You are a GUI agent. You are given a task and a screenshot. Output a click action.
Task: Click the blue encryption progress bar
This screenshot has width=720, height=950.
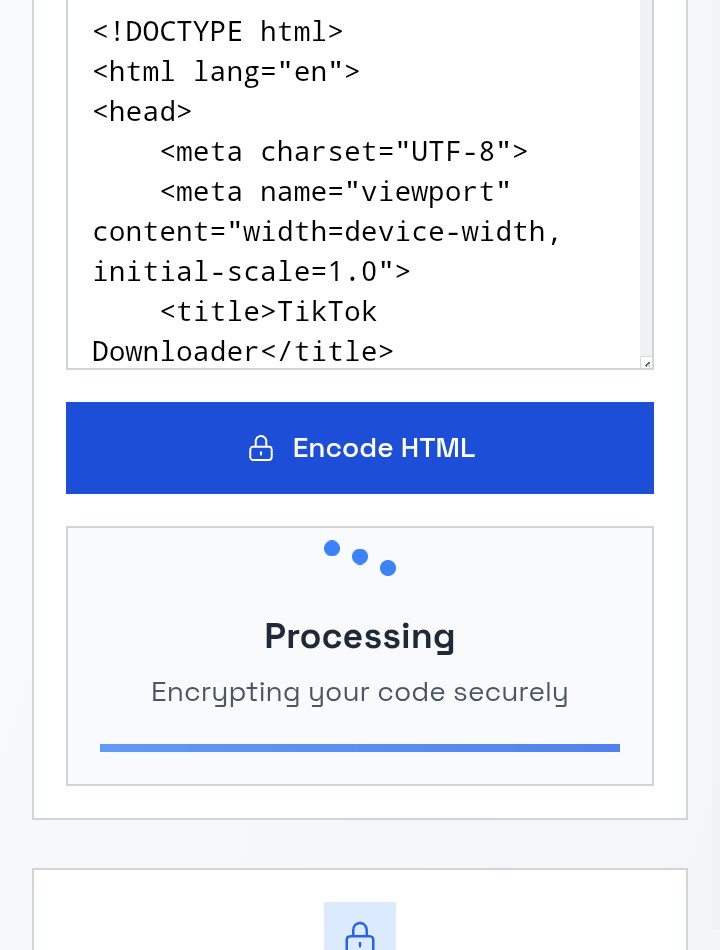pyautogui.click(x=360, y=748)
